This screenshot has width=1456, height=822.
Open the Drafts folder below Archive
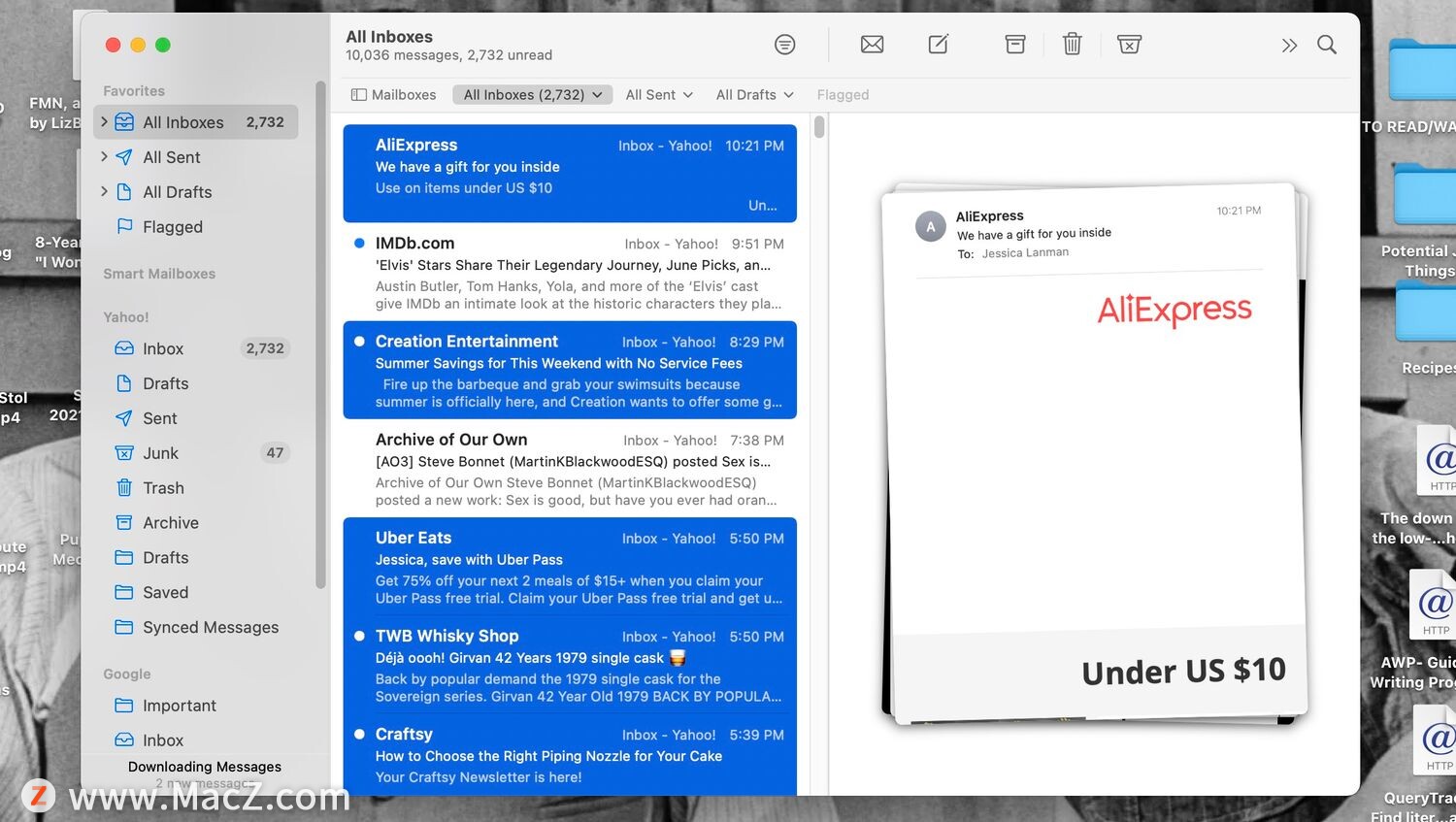[x=196, y=558]
